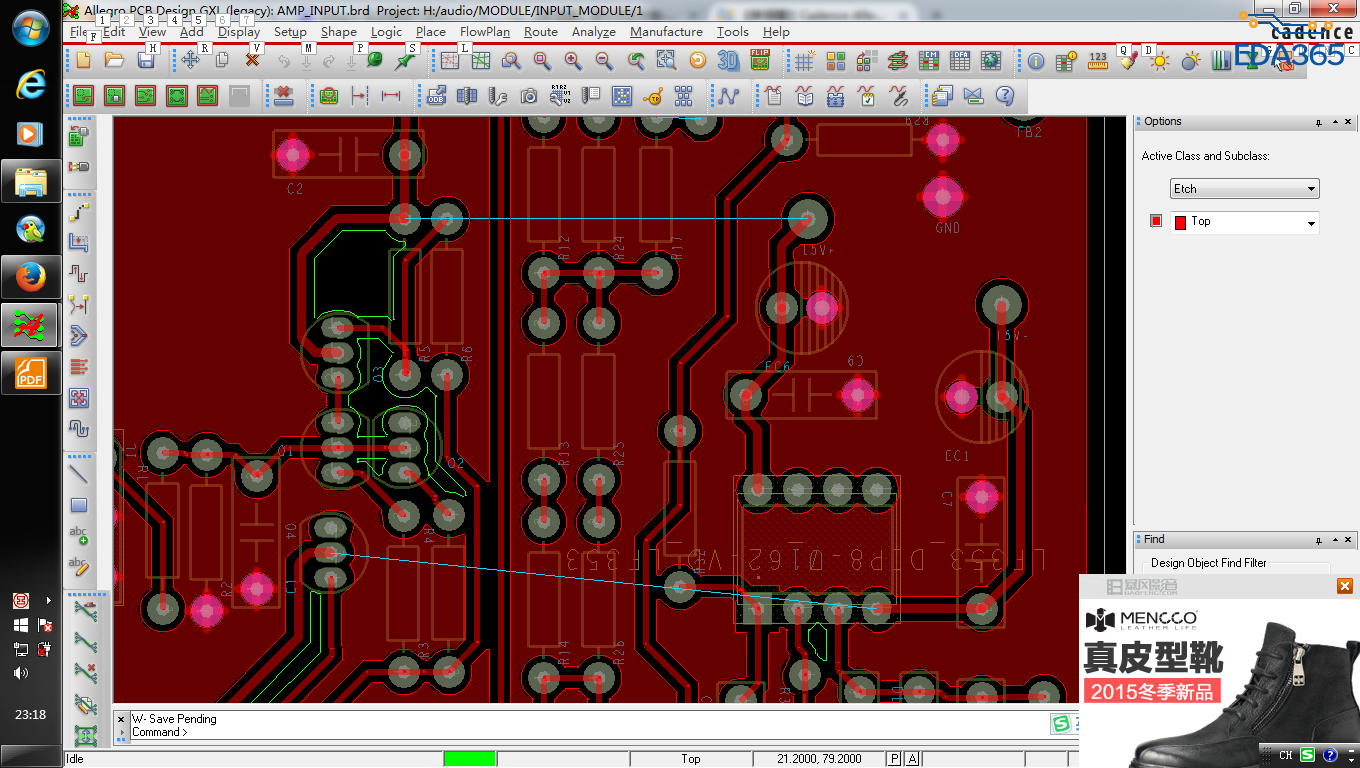
Task: Expand the hidden system tray icons arrow
Action: click(48, 601)
